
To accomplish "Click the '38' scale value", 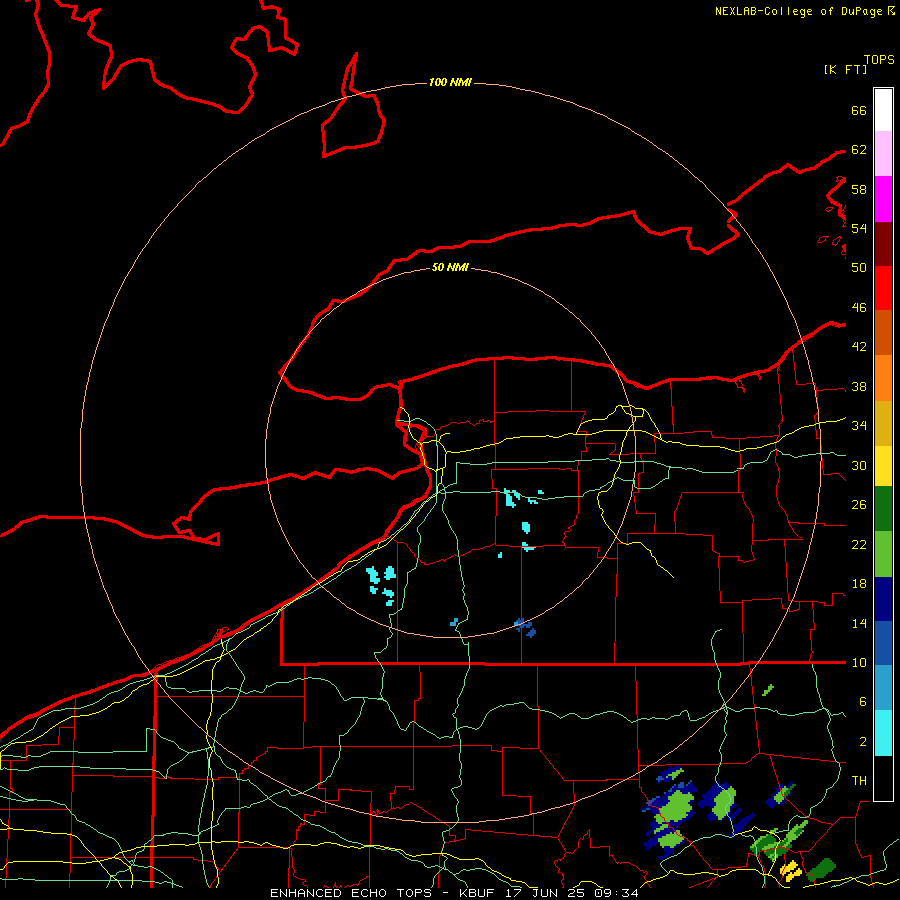I will (859, 387).
